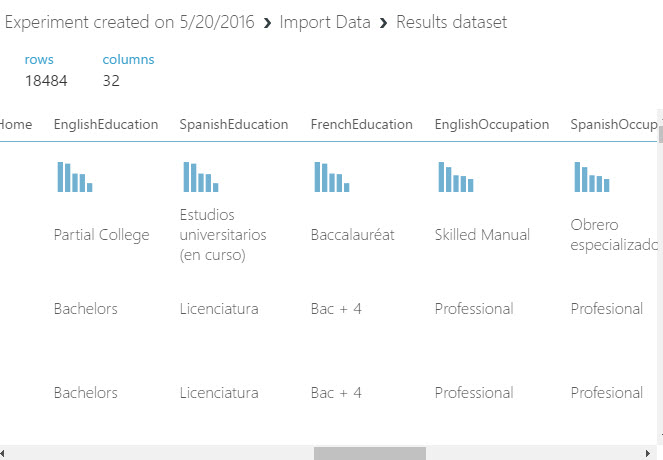Select the SpanishEducation column header
This screenshot has height=460, width=663.
234,125
